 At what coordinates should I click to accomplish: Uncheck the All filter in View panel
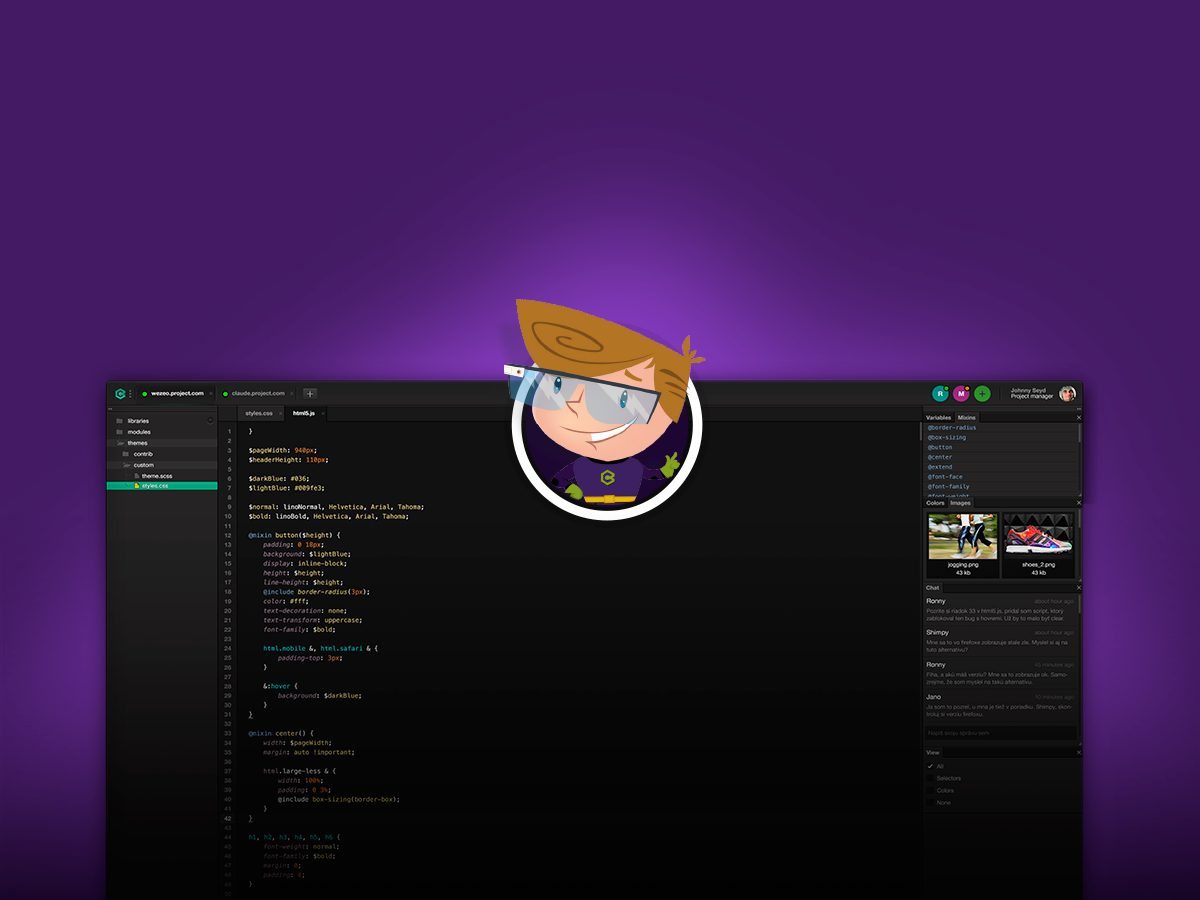click(930, 766)
